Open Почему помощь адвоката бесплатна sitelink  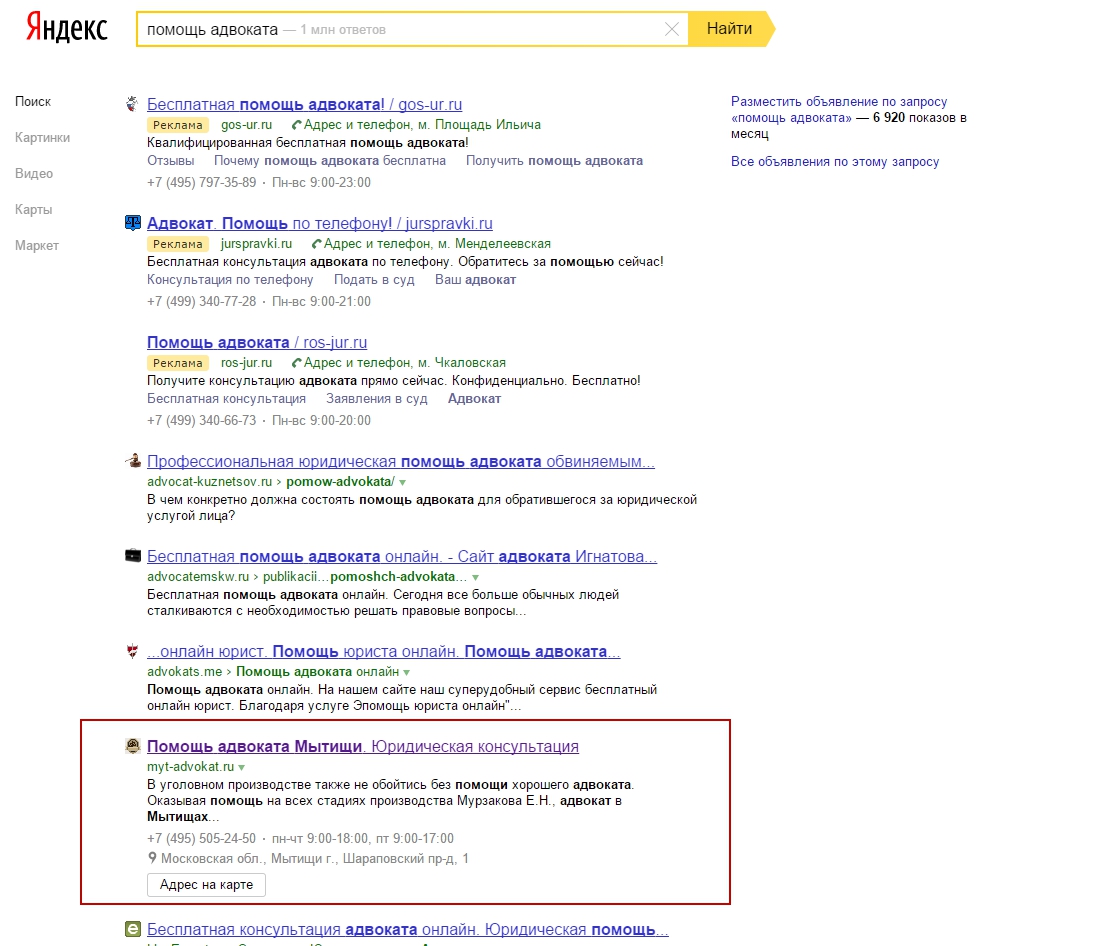click(x=330, y=161)
